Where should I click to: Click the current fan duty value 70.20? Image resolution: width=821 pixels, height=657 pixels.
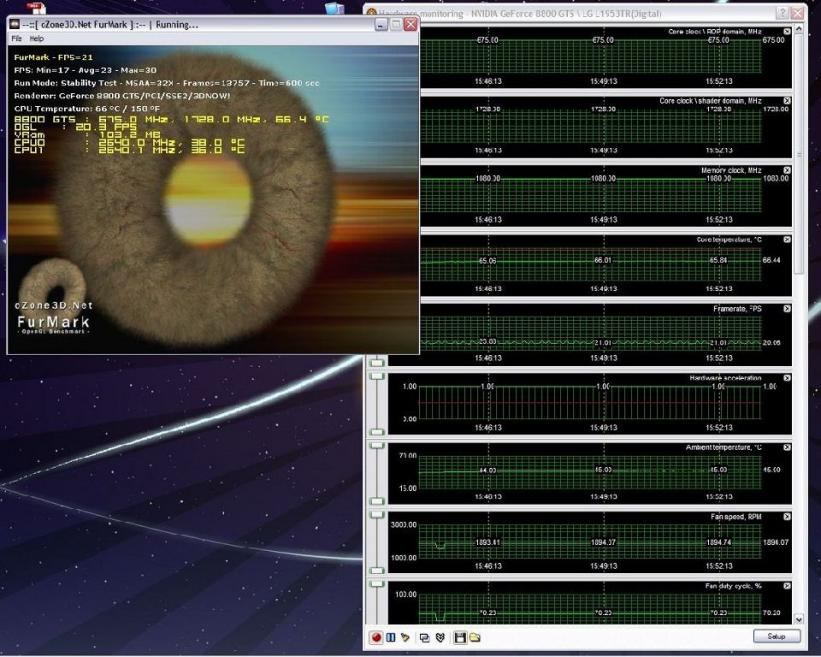tap(771, 613)
